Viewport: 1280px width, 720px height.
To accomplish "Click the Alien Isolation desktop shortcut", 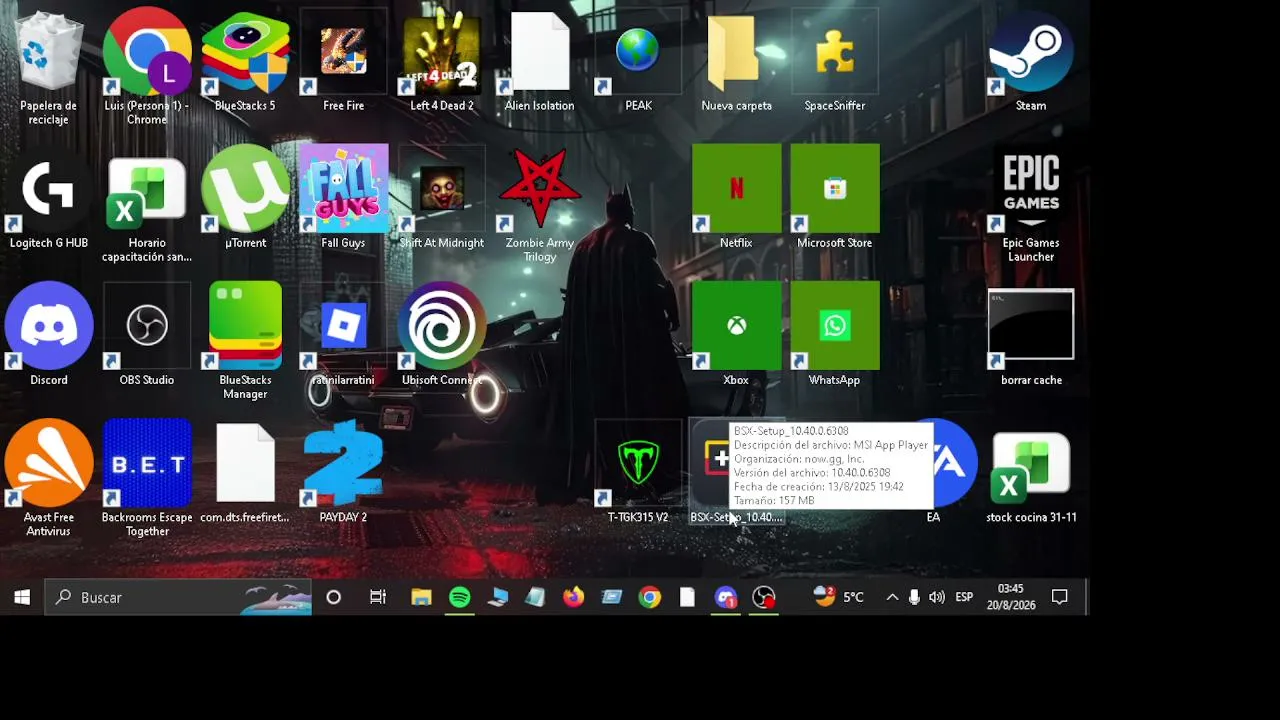I will tap(539, 60).
